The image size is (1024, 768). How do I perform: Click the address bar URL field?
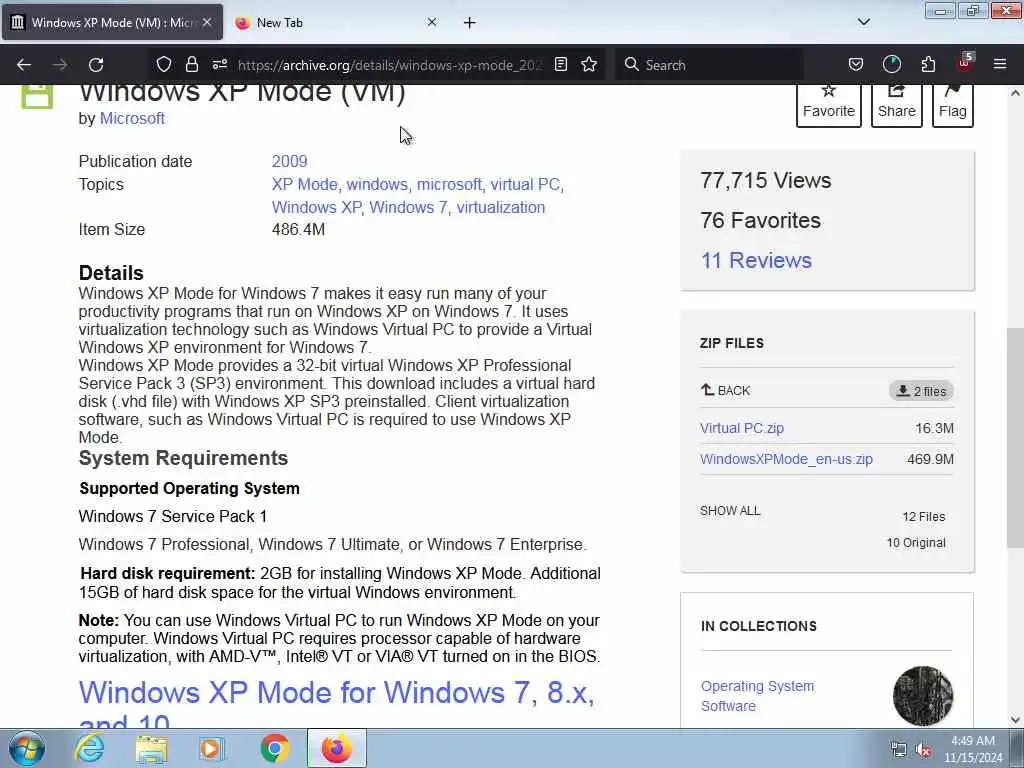pyautogui.click(x=389, y=65)
